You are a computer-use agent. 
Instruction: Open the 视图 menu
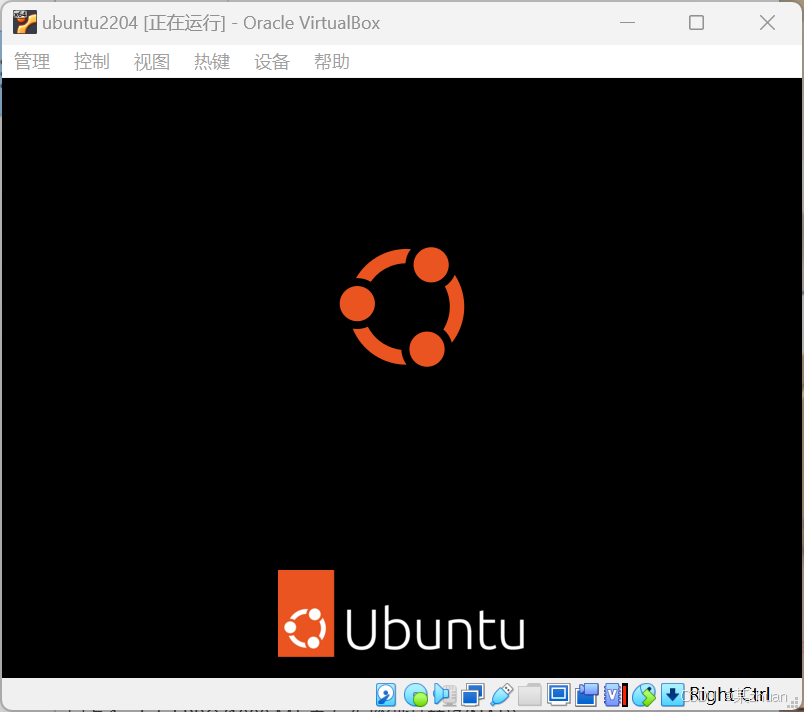(152, 62)
